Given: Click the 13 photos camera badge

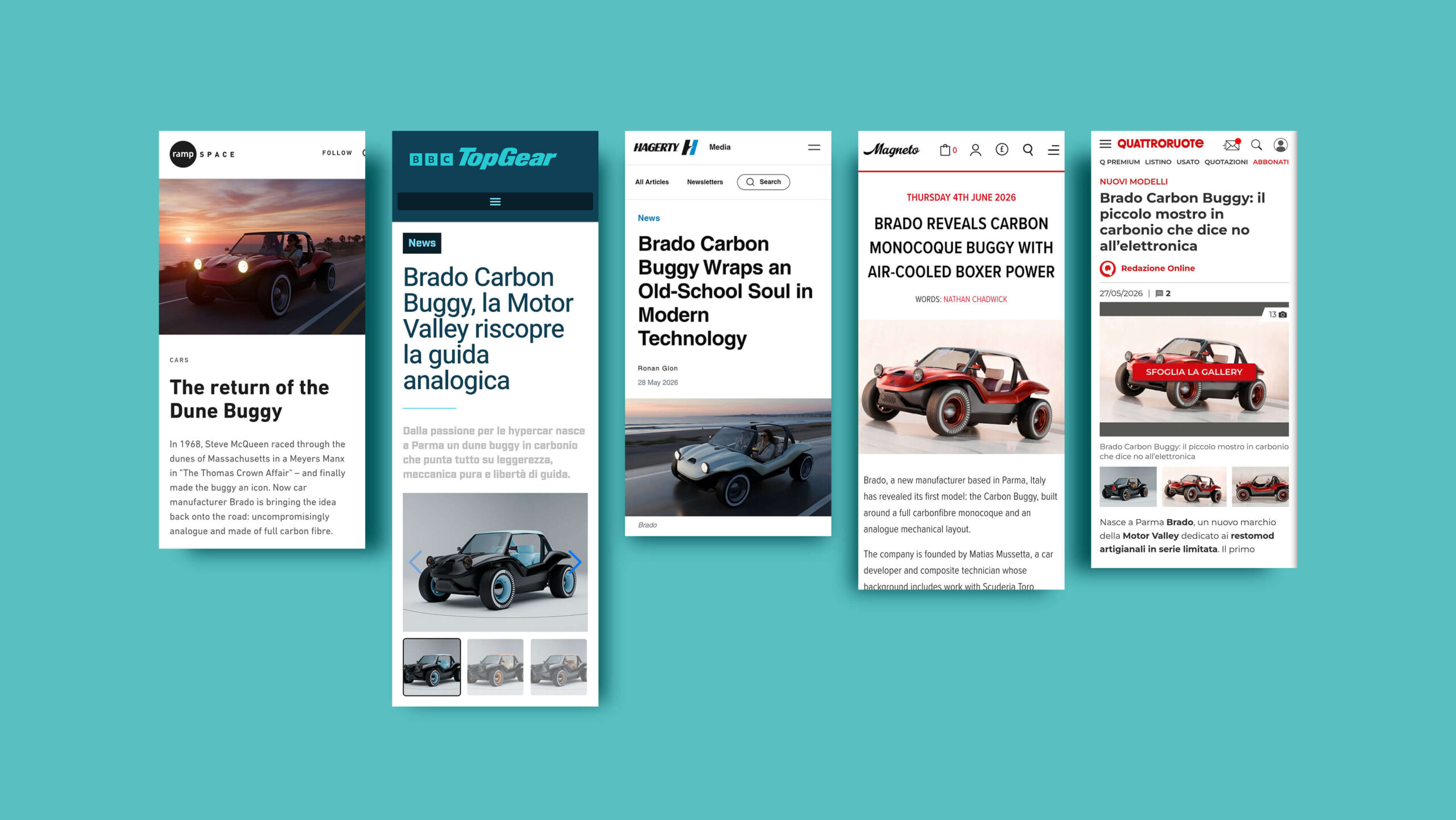Looking at the screenshot, I should pyautogui.click(x=1277, y=315).
